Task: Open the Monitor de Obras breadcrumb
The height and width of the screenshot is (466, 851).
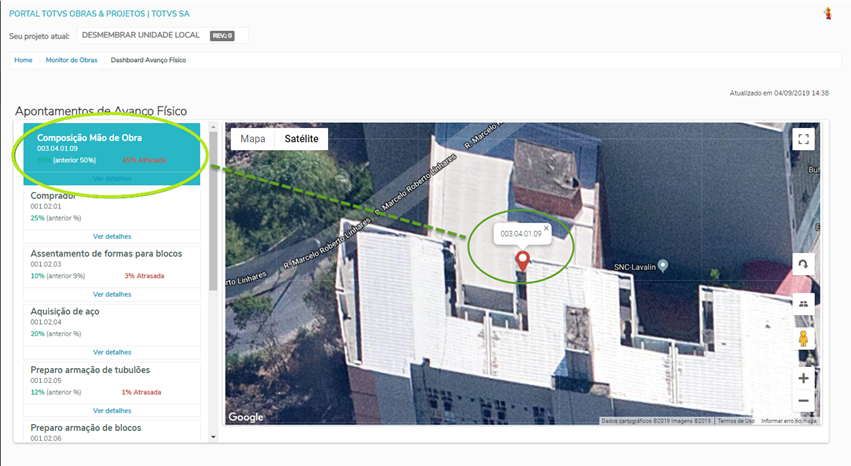Action: (x=71, y=60)
